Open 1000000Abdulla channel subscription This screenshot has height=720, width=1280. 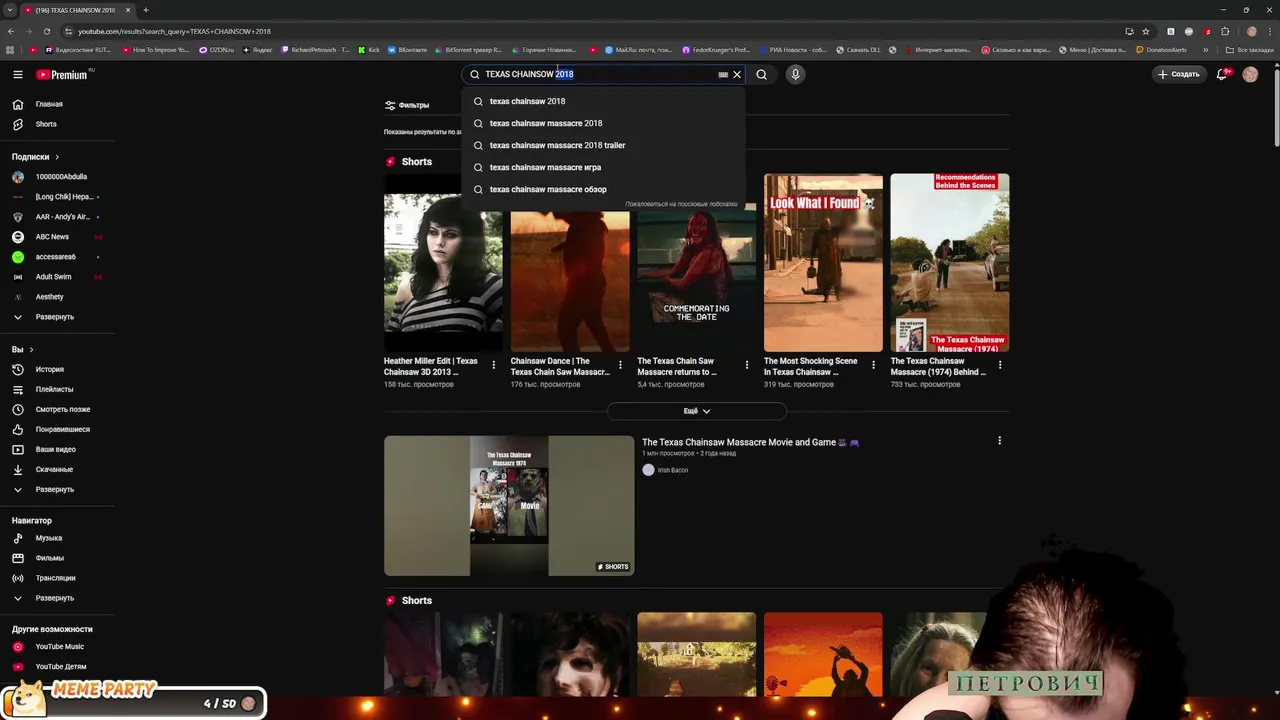(52, 177)
